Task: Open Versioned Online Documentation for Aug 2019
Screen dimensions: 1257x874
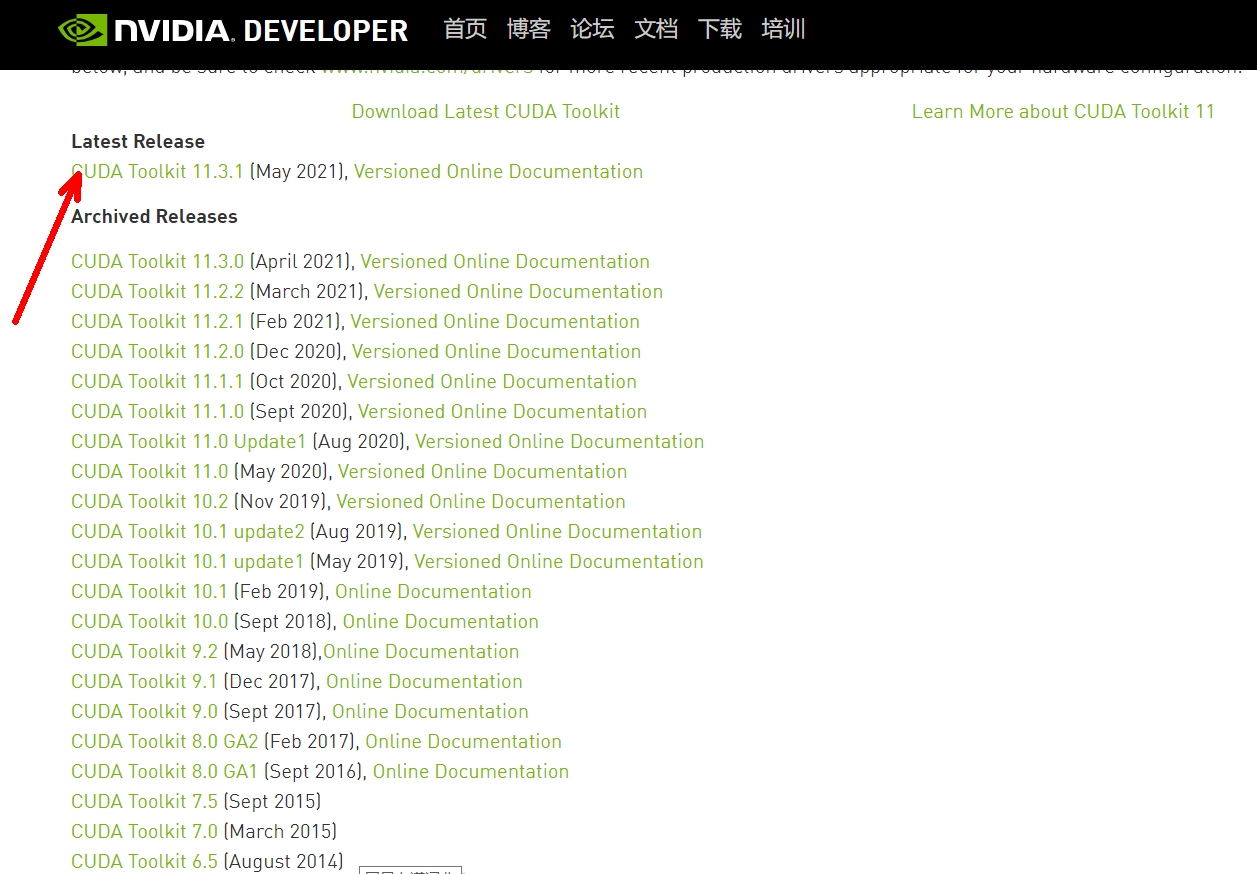Action: 557,531
